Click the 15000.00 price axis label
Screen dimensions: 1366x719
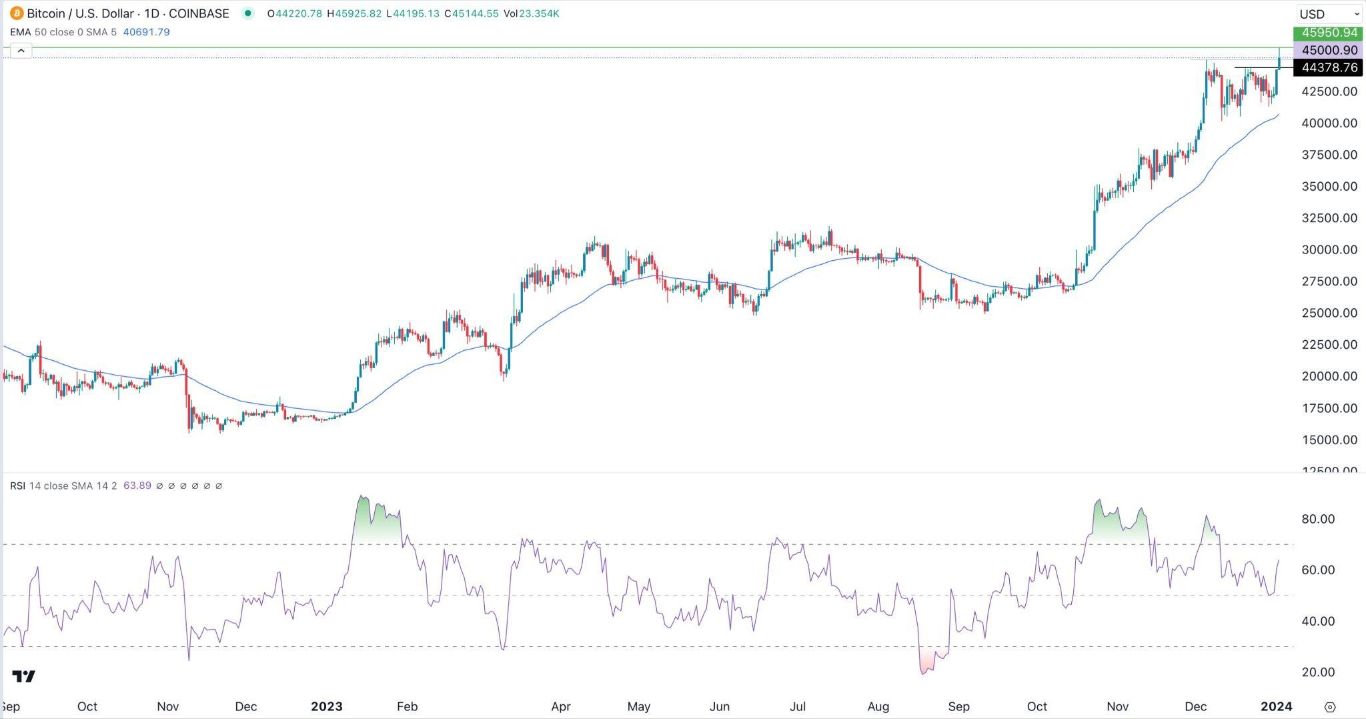tap(1329, 440)
